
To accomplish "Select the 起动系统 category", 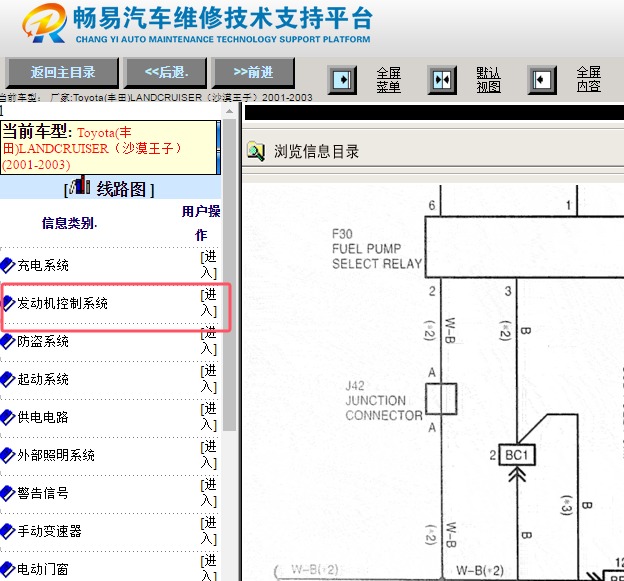I will 43,379.
